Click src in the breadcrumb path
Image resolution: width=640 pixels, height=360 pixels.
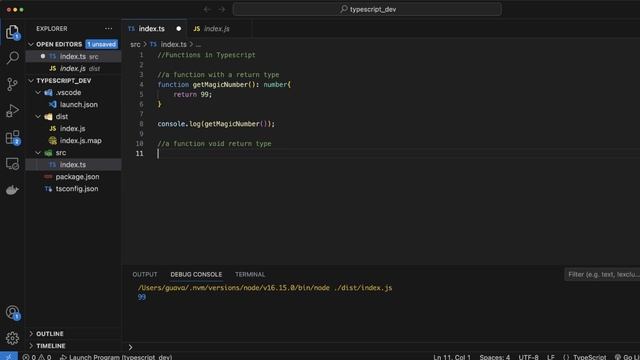coord(135,44)
